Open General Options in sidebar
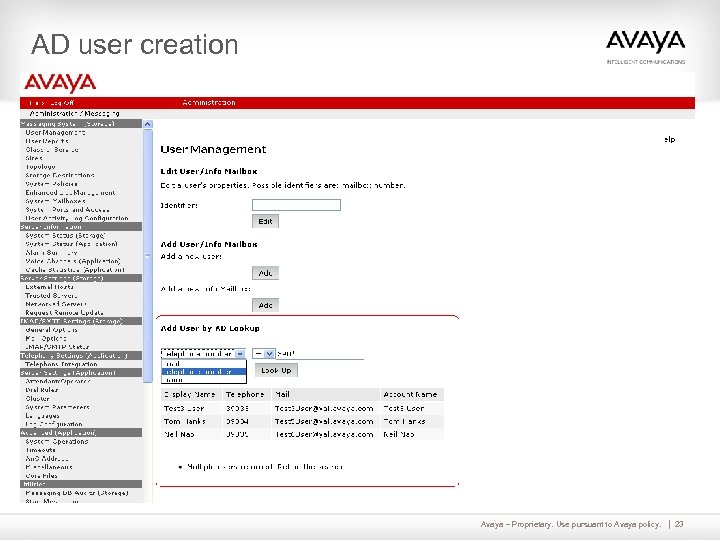Viewport: 720px width, 540px height. [x=51, y=330]
